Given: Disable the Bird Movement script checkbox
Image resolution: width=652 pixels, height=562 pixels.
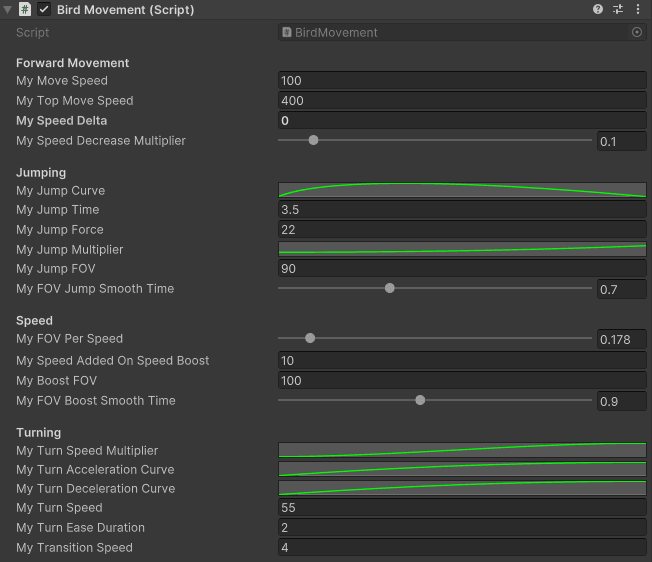Looking at the screenshot, I should (x=44, y=9).
